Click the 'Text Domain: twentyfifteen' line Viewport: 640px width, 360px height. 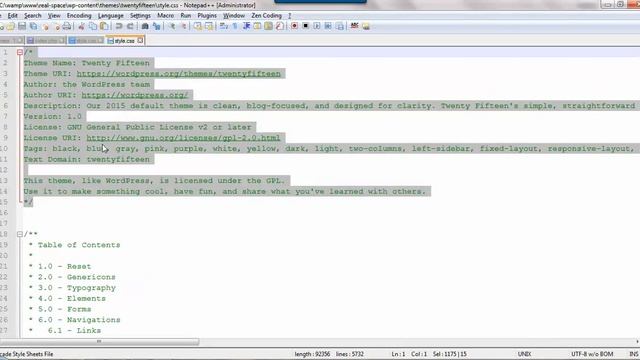87,160
